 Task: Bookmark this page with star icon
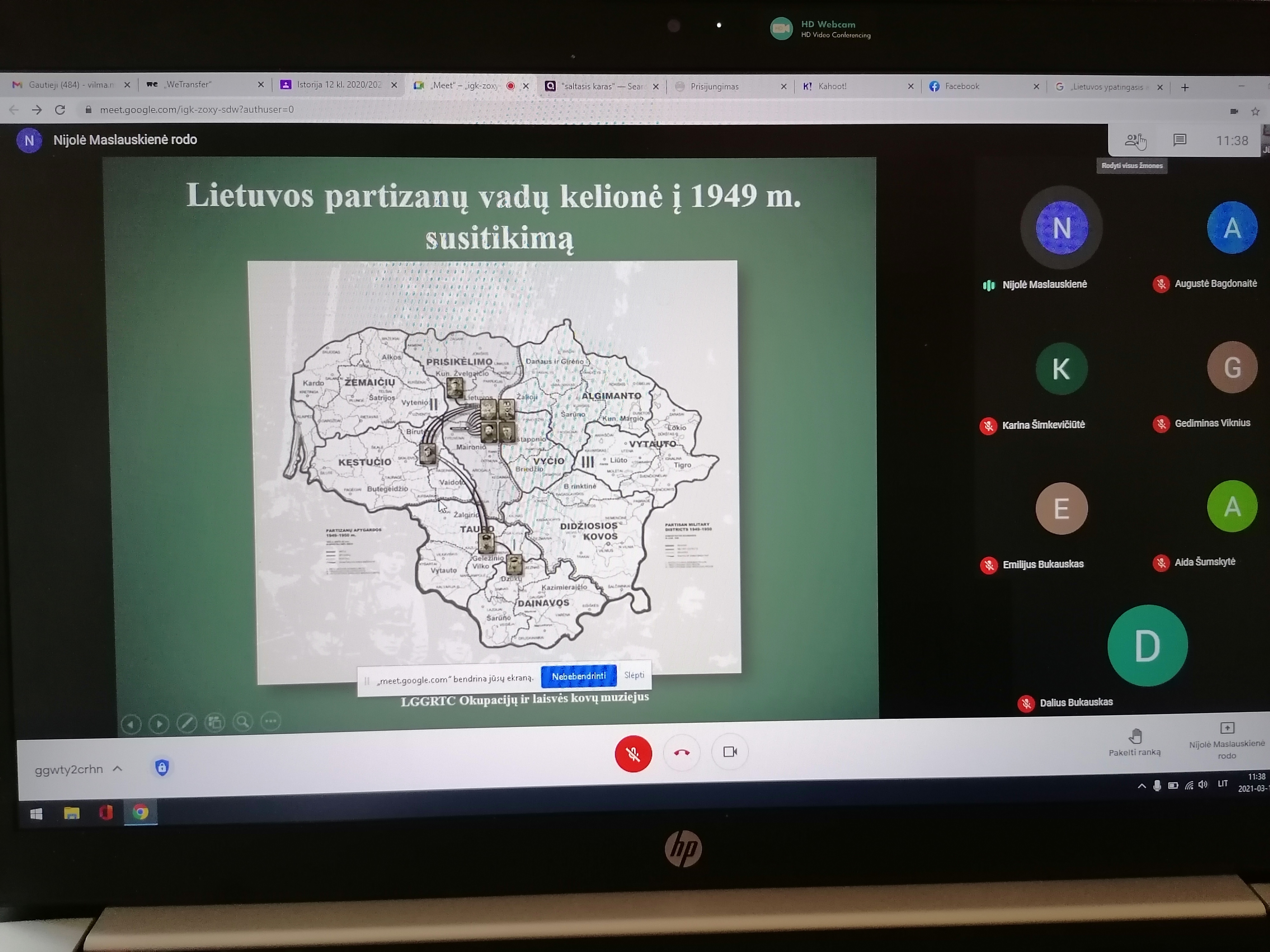1256,111
